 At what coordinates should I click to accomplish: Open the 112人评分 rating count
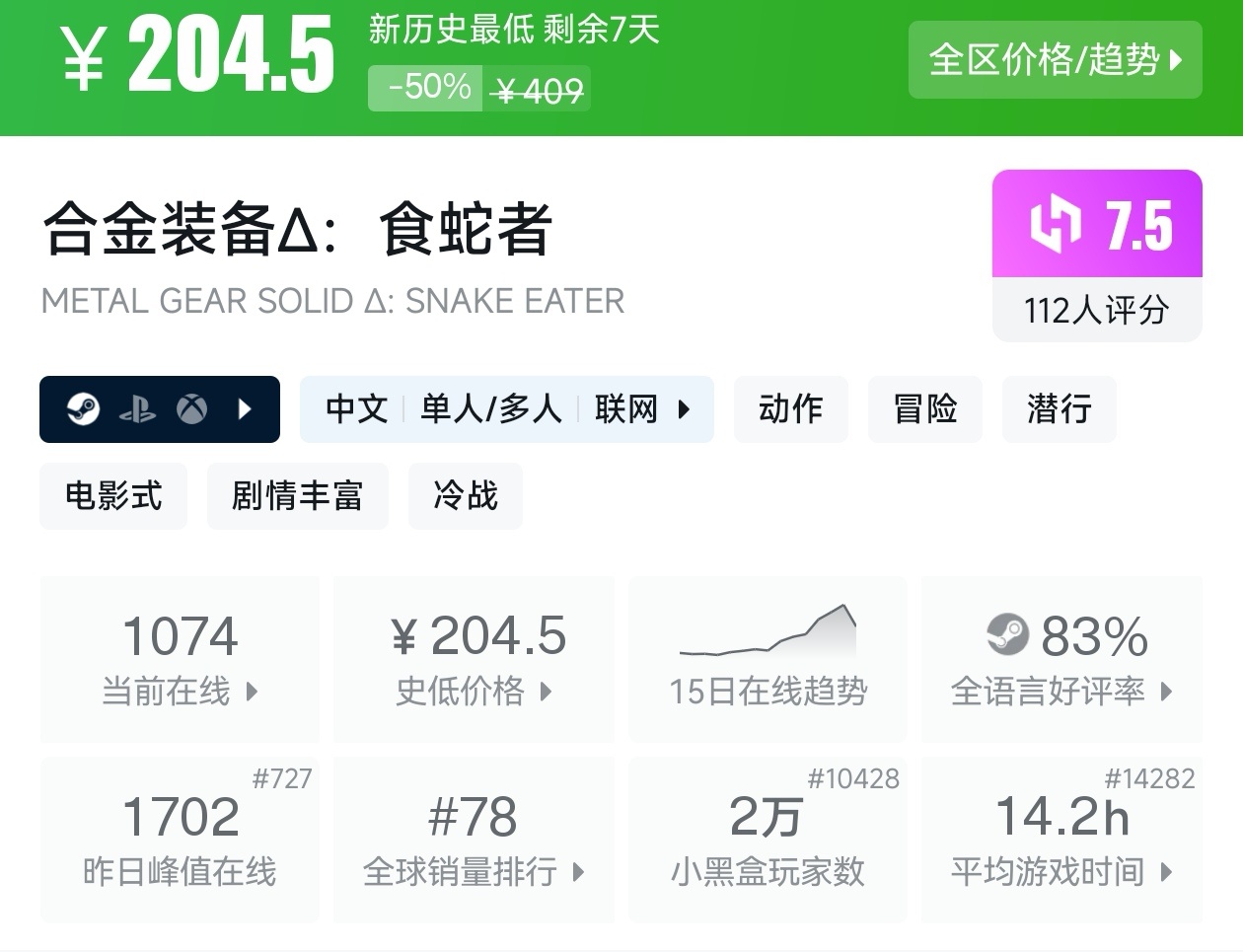click(1096, 310)
